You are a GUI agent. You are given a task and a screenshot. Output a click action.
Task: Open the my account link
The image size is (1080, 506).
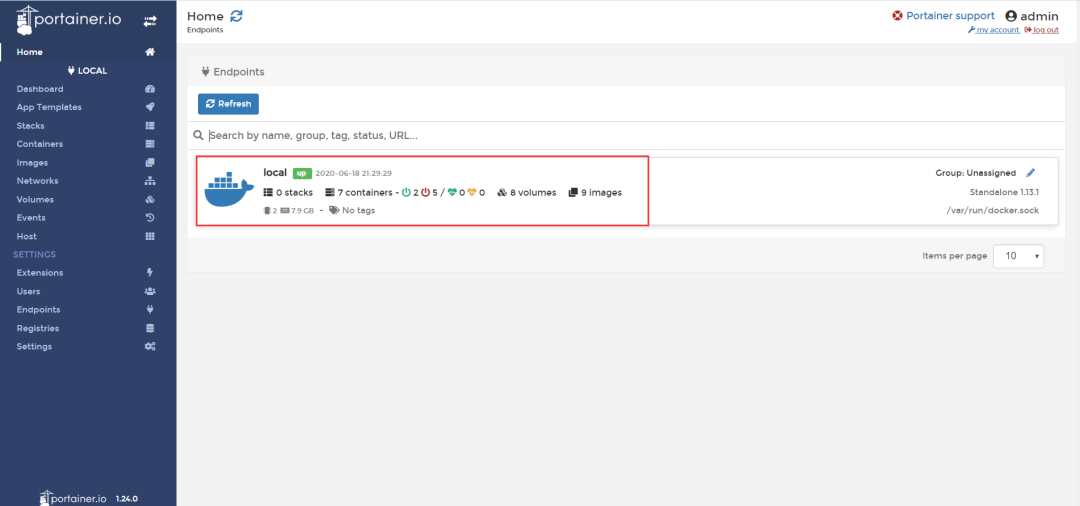(x=993, y=30)
